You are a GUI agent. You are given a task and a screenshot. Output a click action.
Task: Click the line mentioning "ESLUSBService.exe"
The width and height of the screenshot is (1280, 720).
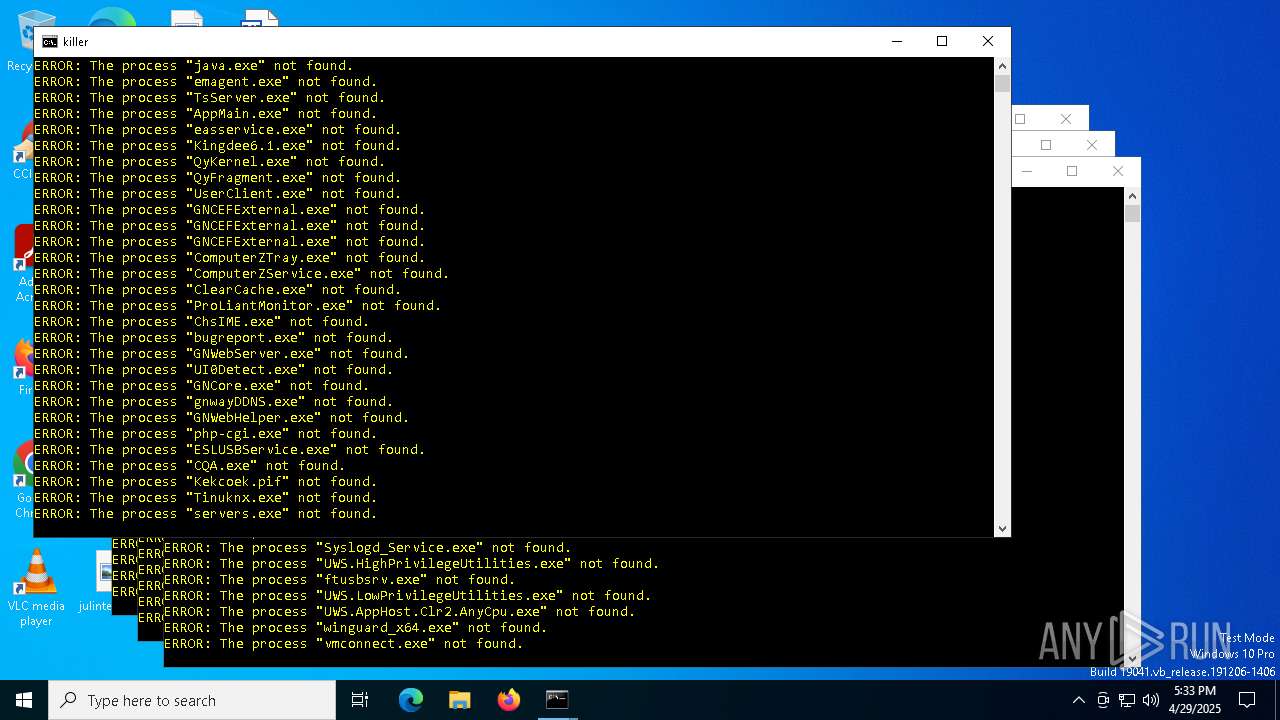[x=230, y=450]
